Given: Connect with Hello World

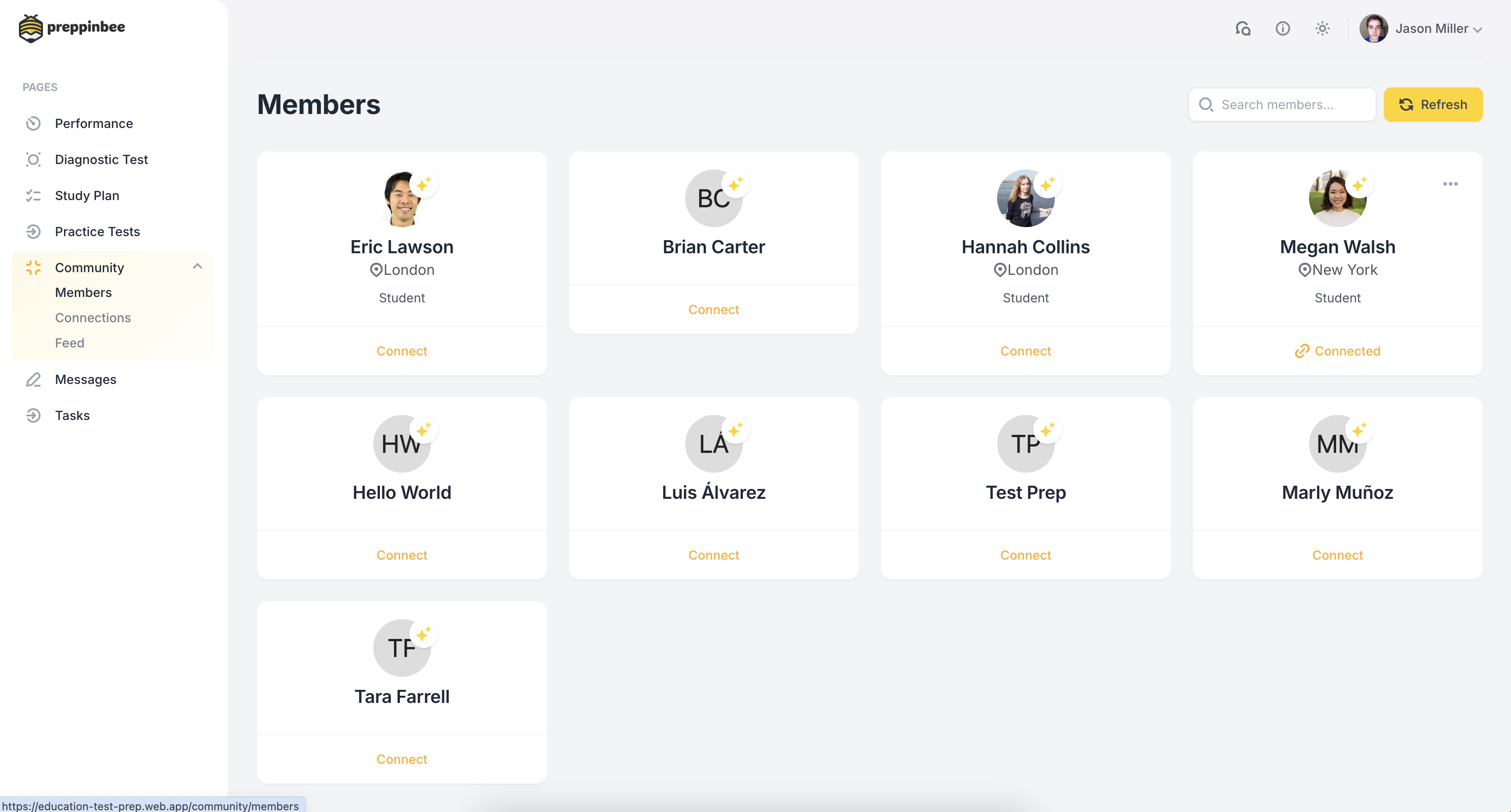Looking at the screenshot, I should tap(402, 555).
